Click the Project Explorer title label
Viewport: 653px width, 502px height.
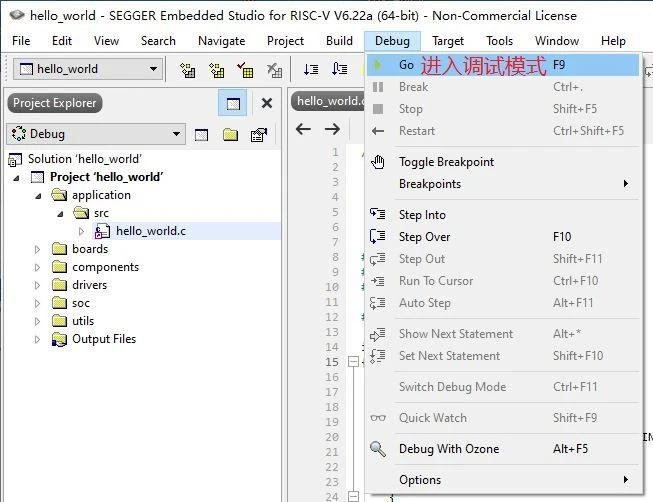[55, 103]
